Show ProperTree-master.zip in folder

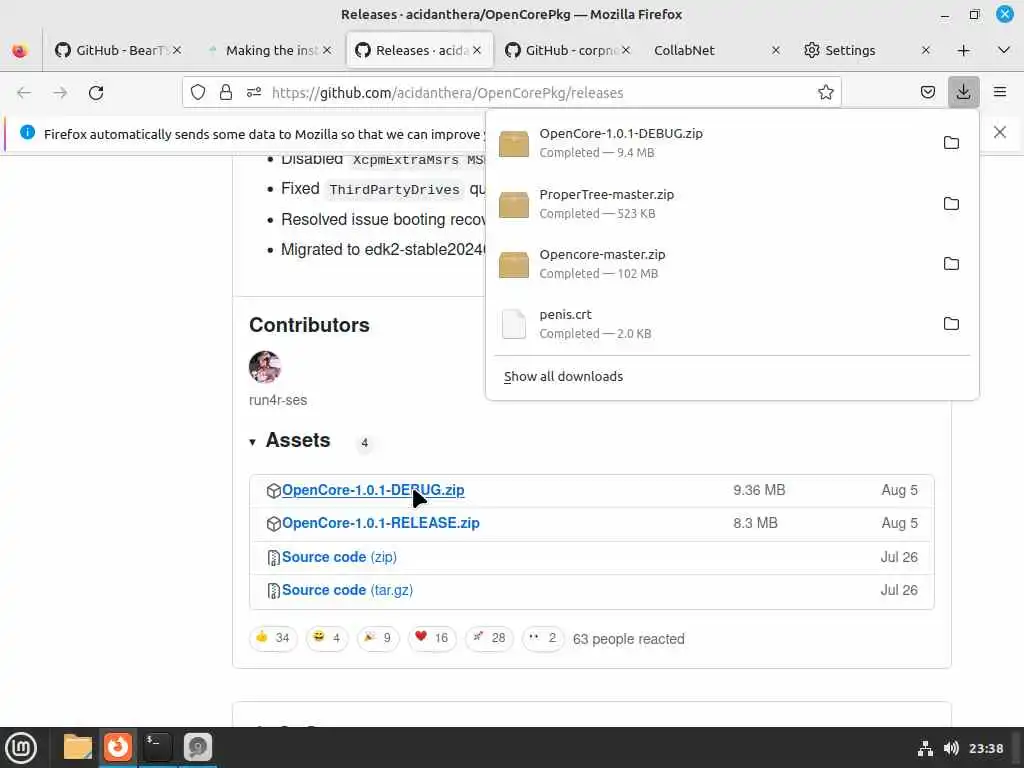pos(951,203)
